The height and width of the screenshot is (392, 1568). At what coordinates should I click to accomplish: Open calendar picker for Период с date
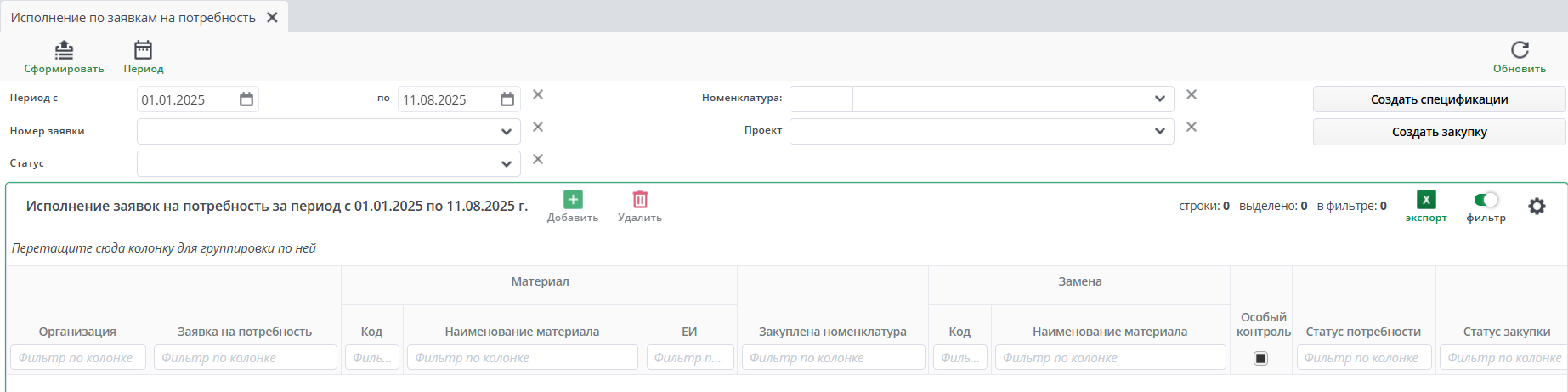[246, 99]
